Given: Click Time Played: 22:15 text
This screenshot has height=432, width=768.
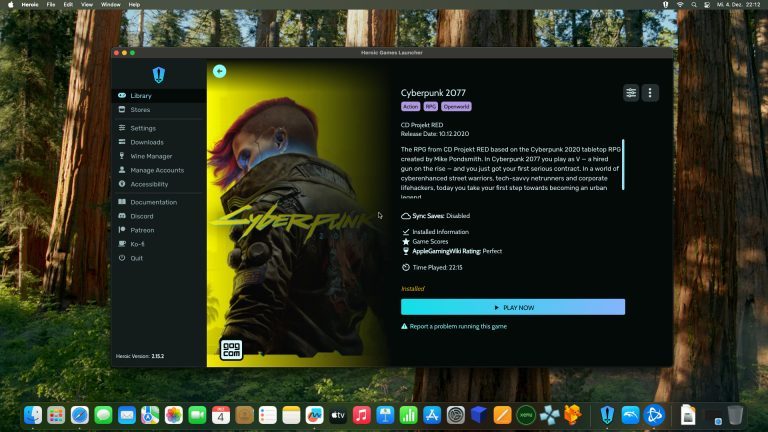Looking at the screenshot, I should [x=432, y=267].
